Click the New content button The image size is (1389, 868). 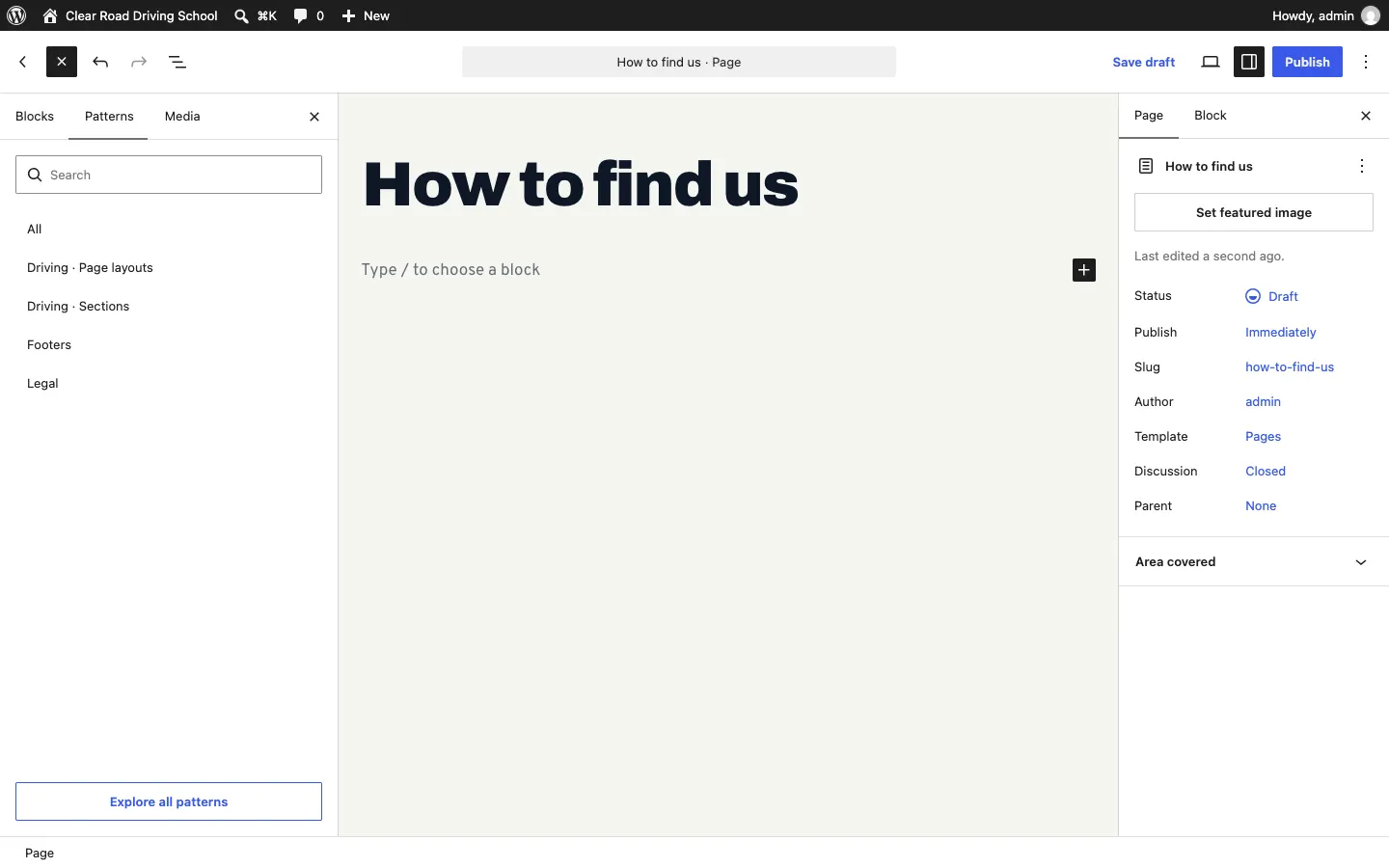(366, 15)
